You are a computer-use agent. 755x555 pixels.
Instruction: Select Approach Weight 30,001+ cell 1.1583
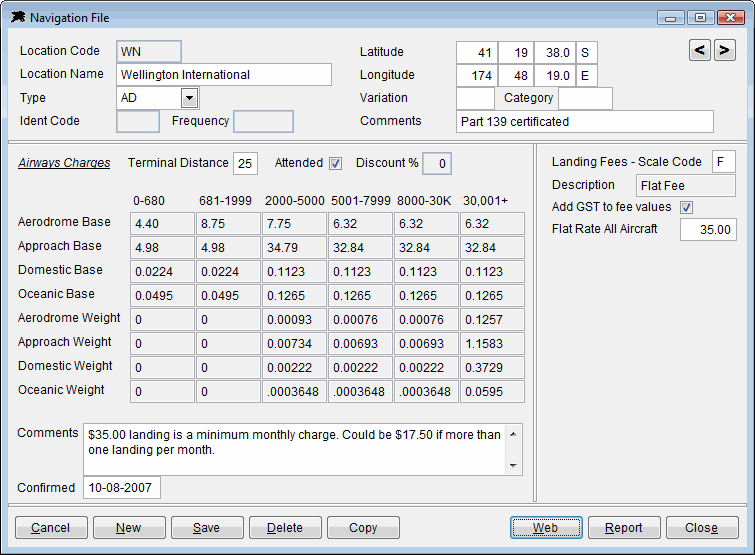click(492, 344)
